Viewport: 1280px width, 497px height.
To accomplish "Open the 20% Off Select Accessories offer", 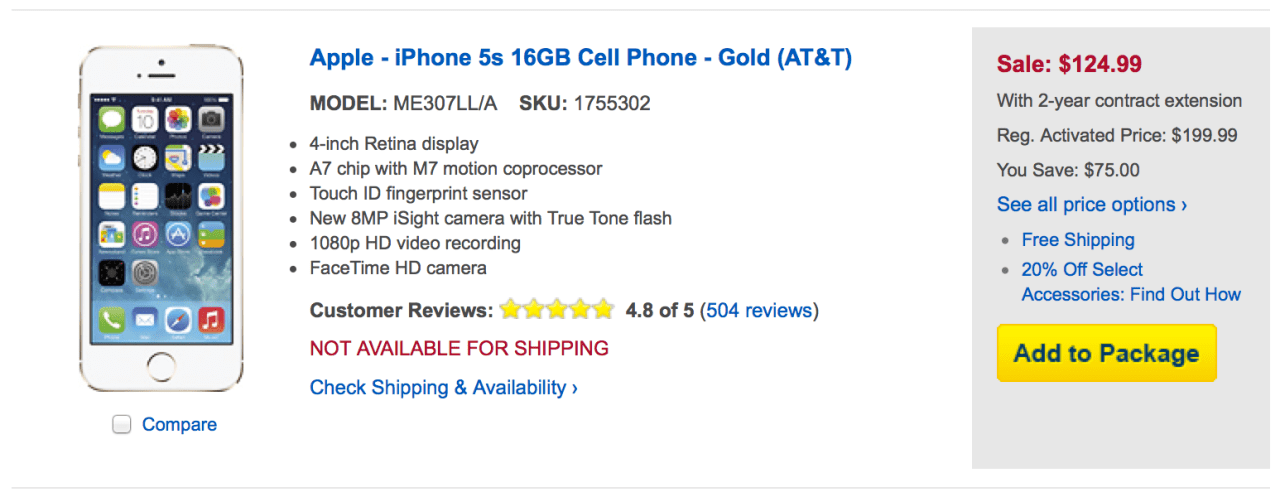I will (x=1130, y=282).
